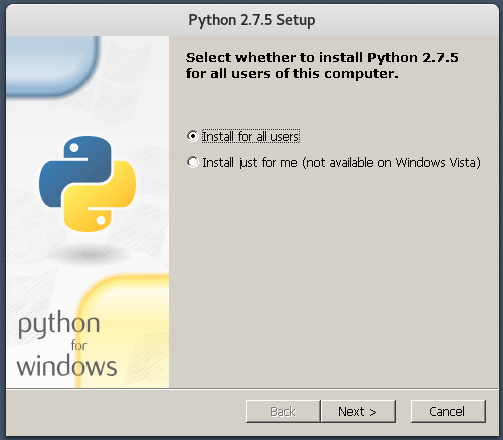Choose the "Install just for me" radio option
The width and height of the screenshot is (503, 440).
[x=193, y=162]
